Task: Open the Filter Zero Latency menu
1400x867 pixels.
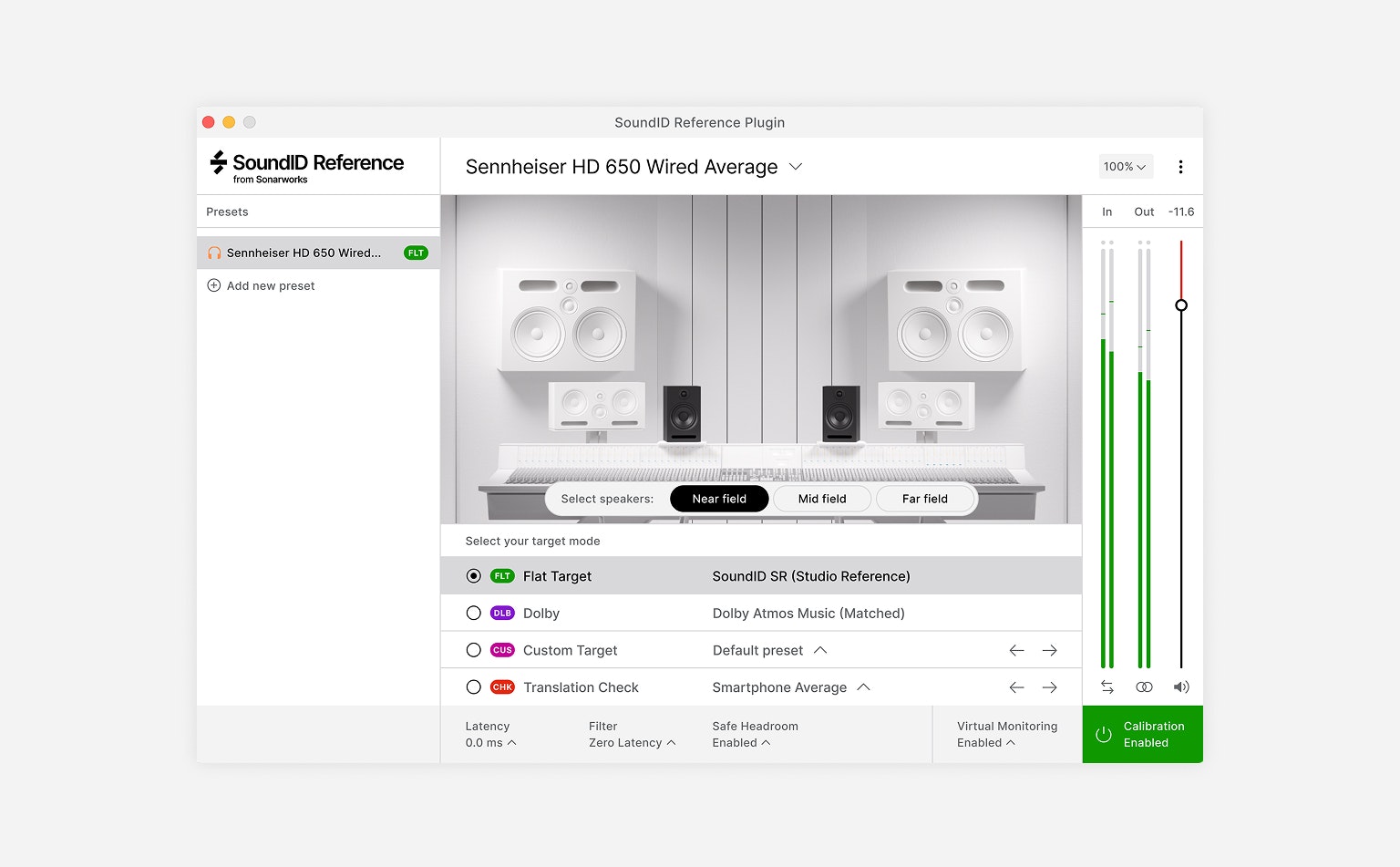Action: click(x=632, y=742)
